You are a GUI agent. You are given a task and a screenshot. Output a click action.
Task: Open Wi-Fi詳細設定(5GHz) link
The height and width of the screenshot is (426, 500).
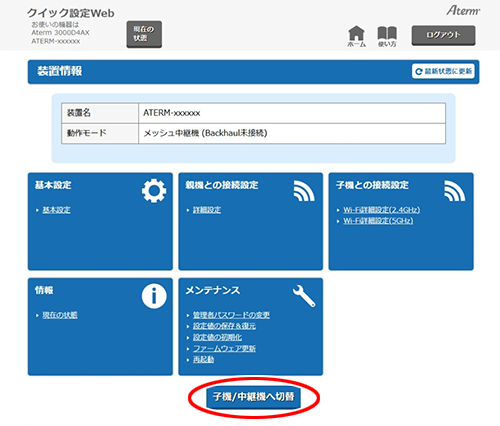(x=378, y=221)
